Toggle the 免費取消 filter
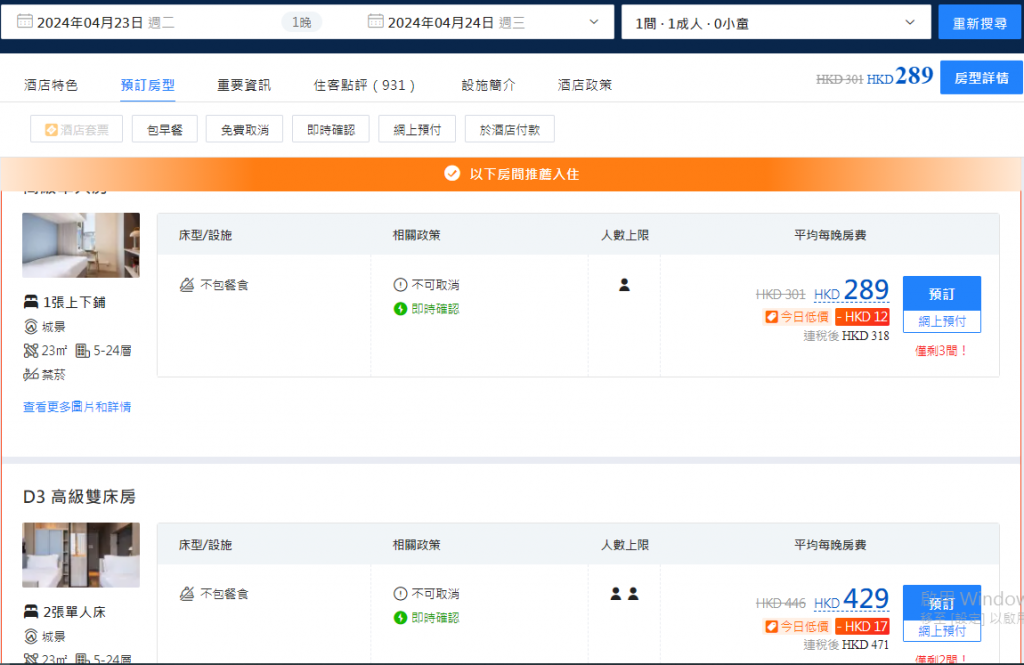The width and height of the screenshot is (1024, 665). click(244, 129)
